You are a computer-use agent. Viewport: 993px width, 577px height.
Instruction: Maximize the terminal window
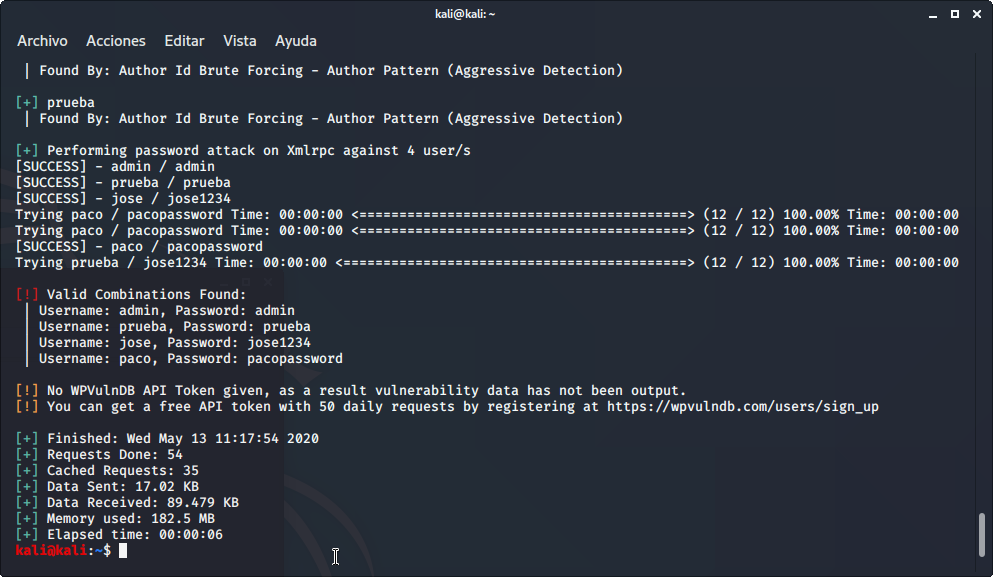pyautogui.click(x=954, y=14)
